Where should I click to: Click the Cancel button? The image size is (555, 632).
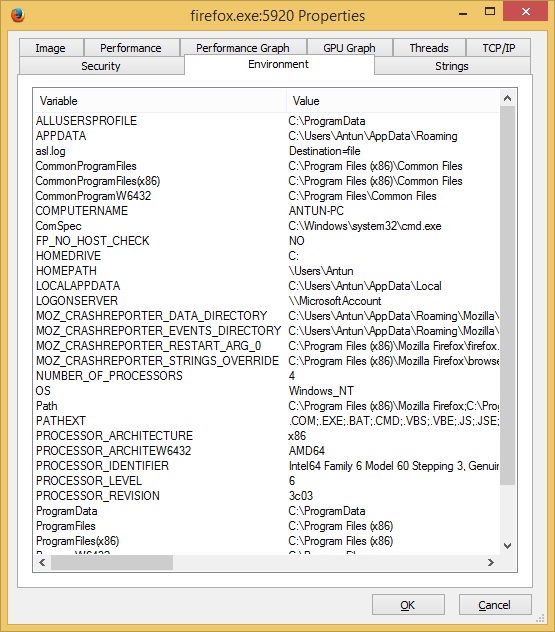pyautogui.click(x=495, y=605)
